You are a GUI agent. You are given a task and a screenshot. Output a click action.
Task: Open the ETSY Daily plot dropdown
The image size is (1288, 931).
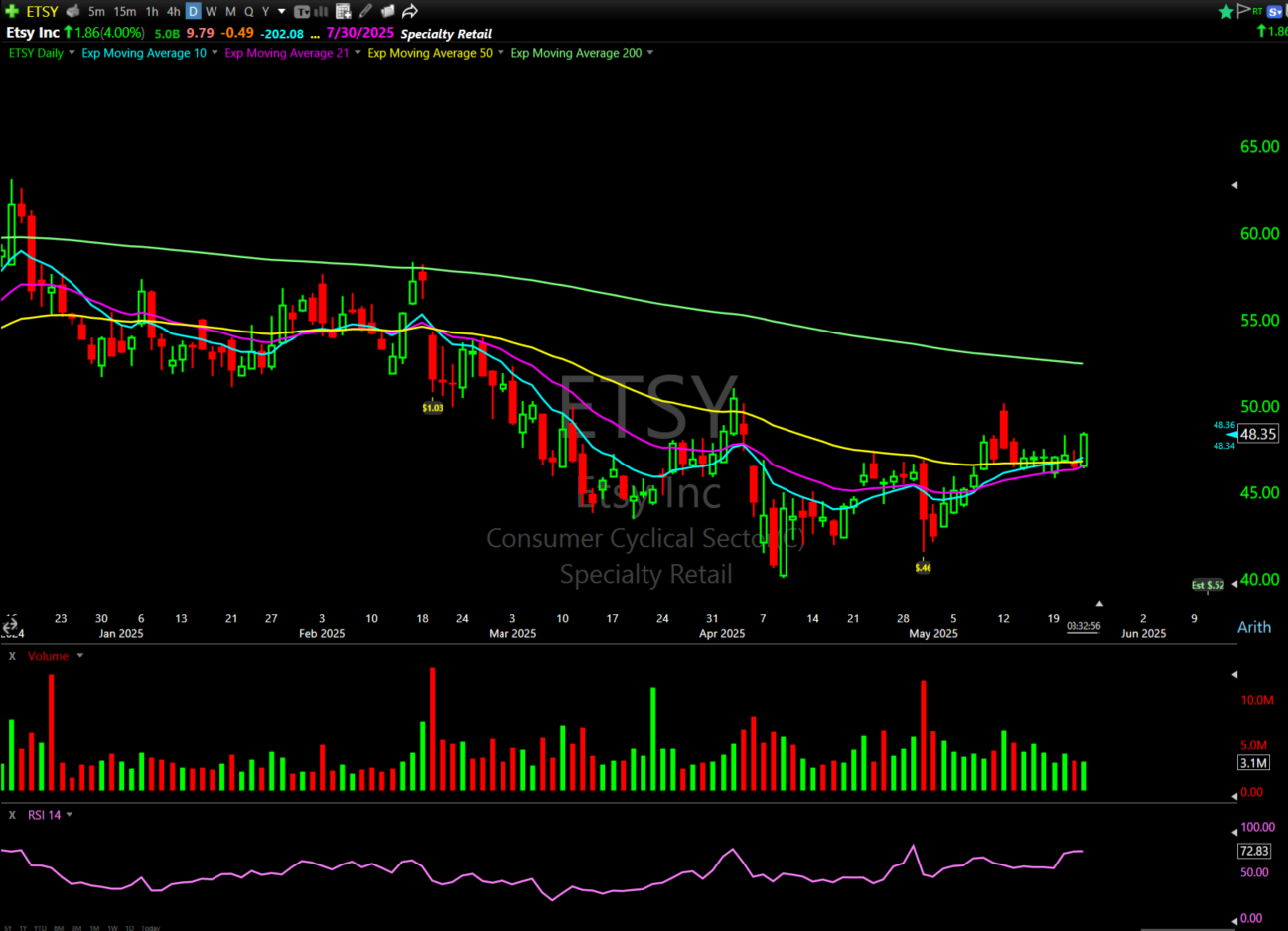tap(72, 53)
